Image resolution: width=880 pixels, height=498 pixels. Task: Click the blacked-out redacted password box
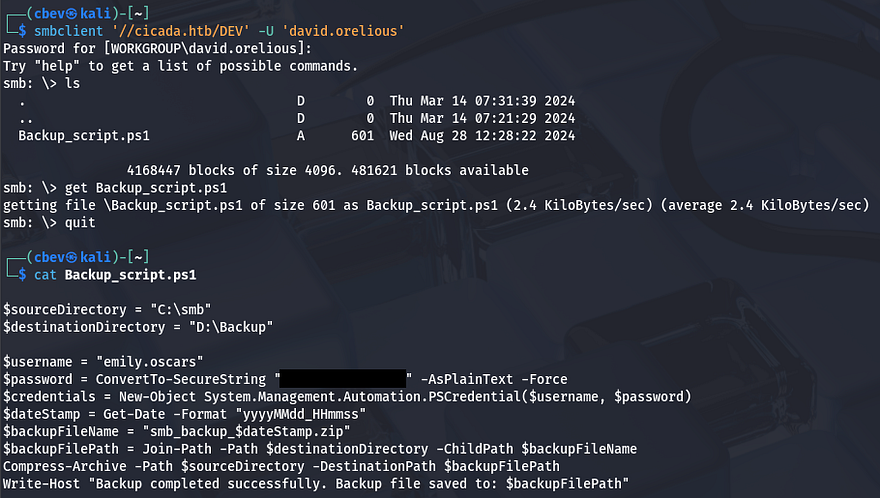(x=343, y=379)
